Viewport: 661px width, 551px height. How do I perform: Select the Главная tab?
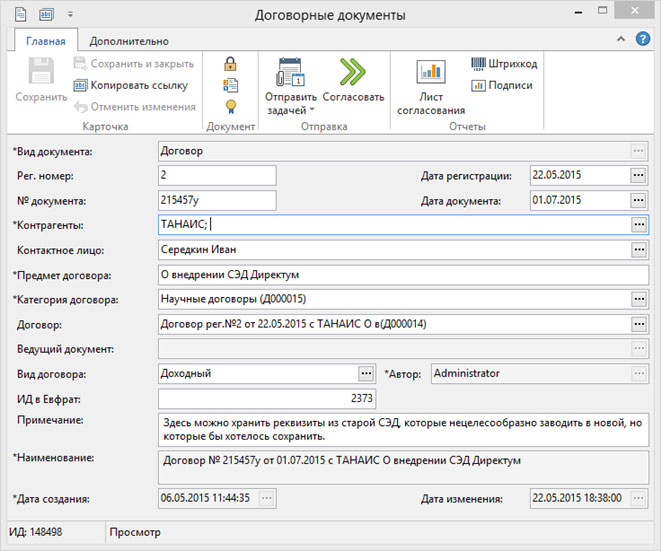46,41
